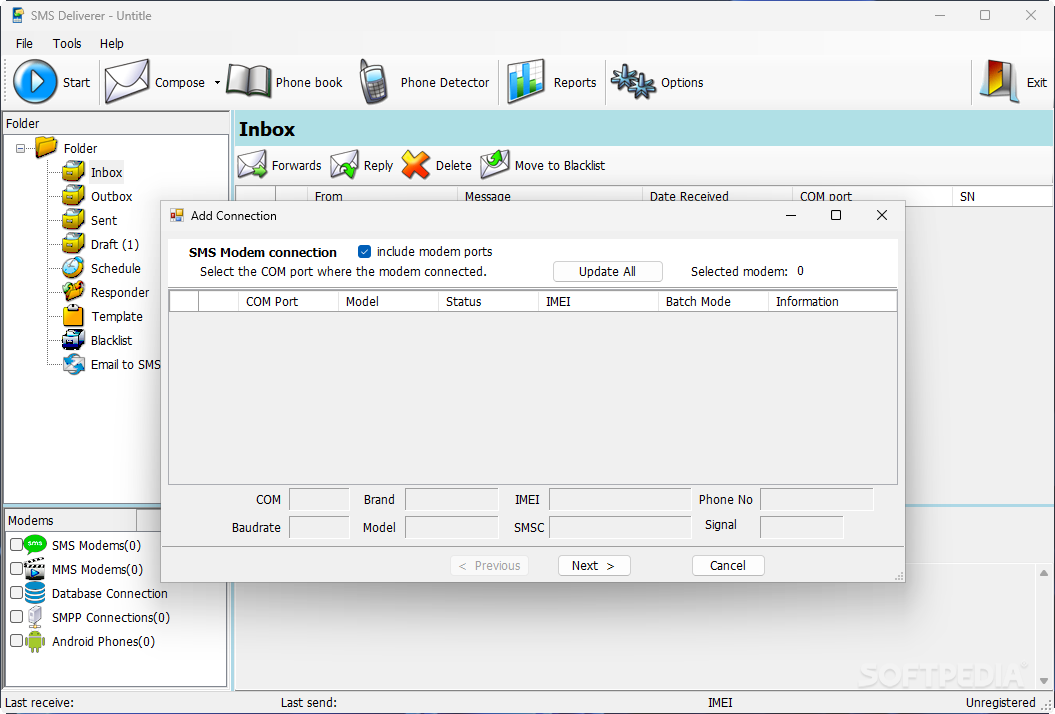The width and height of the screenshot is (1055, 714).
Task: Open Email to SMS item
Action: click(125, 365)
